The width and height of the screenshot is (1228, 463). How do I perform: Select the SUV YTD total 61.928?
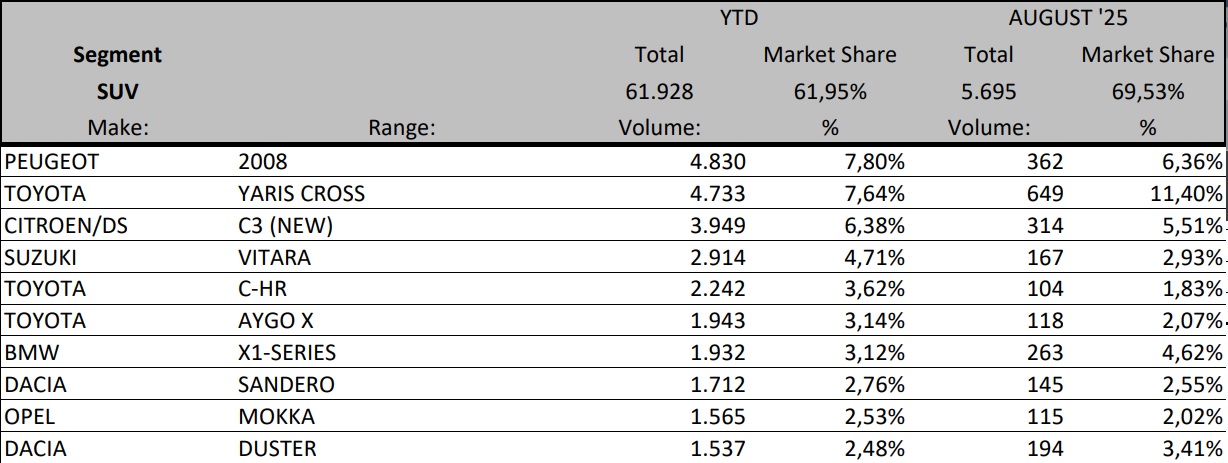point(659,92)
